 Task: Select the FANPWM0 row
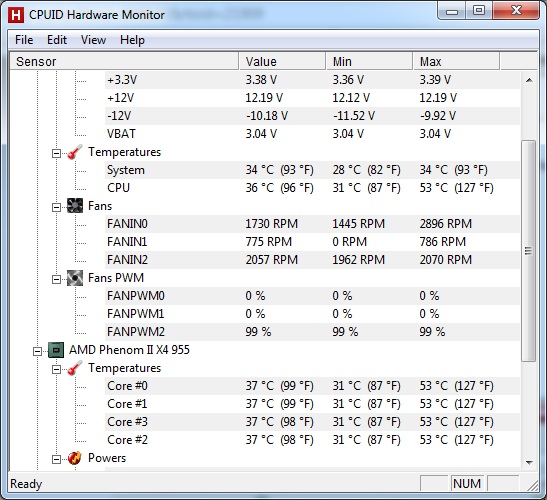coord(312,296)
